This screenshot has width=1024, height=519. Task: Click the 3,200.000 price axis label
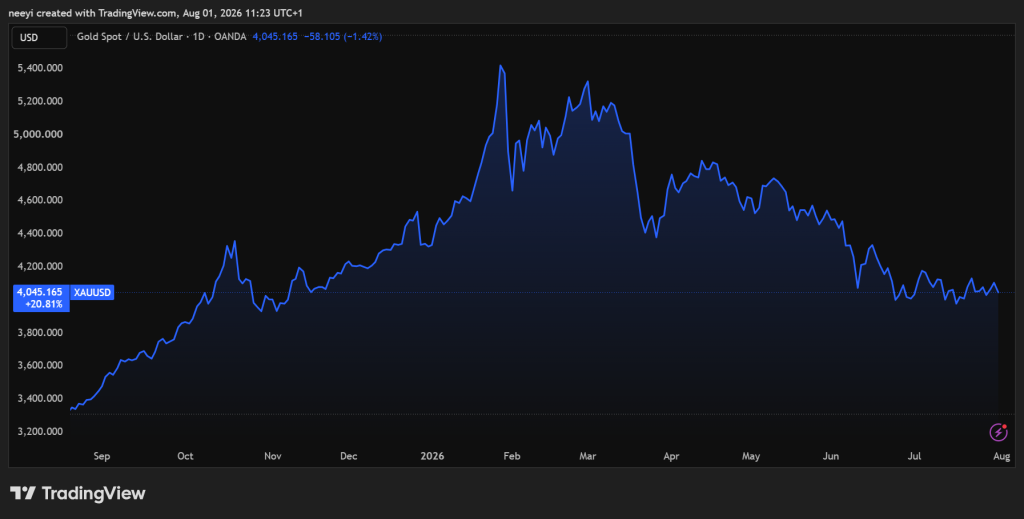(42, 432)
